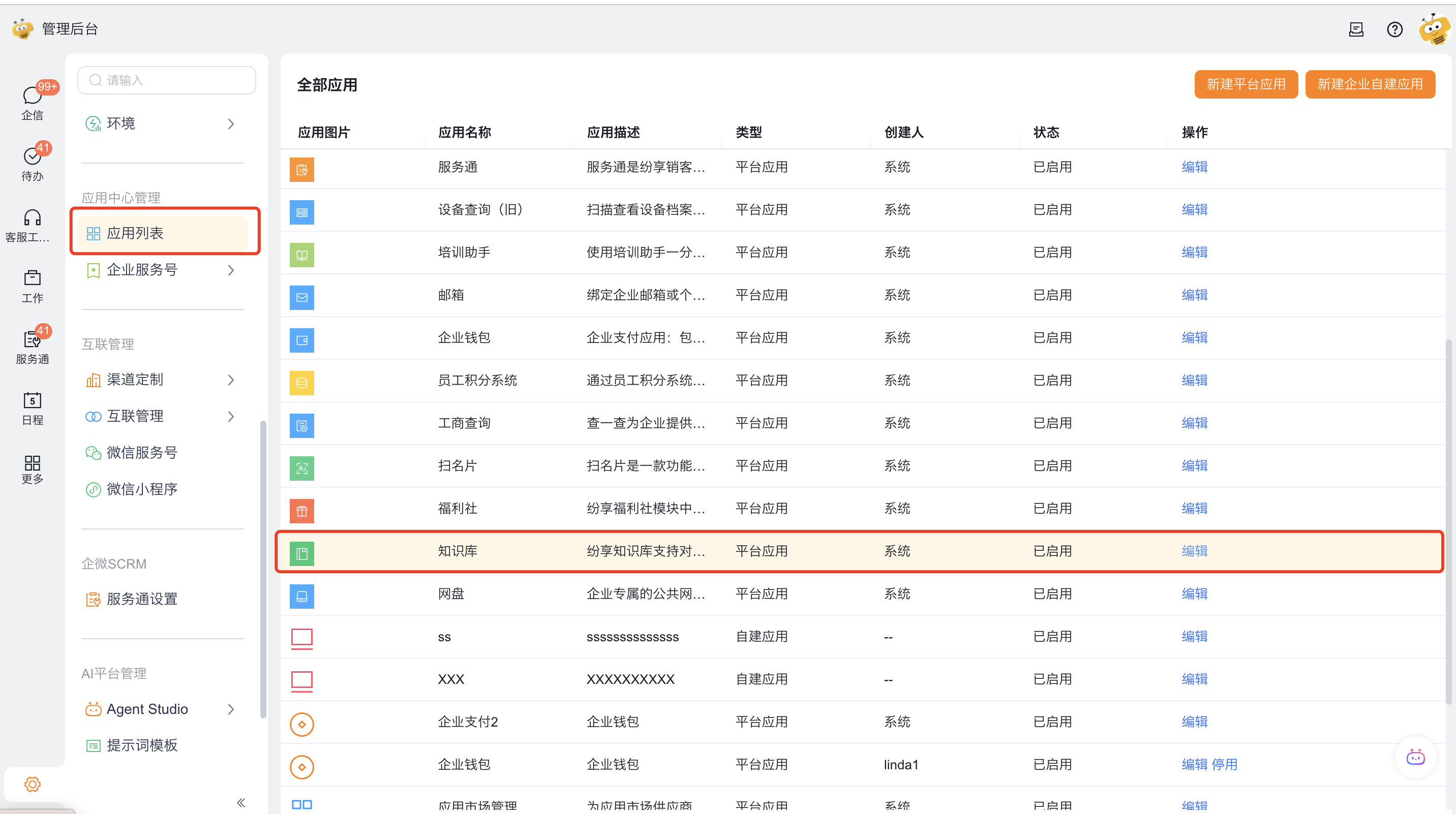
Task: Open the 日程 calendar icon
Action: click(32, 408)
